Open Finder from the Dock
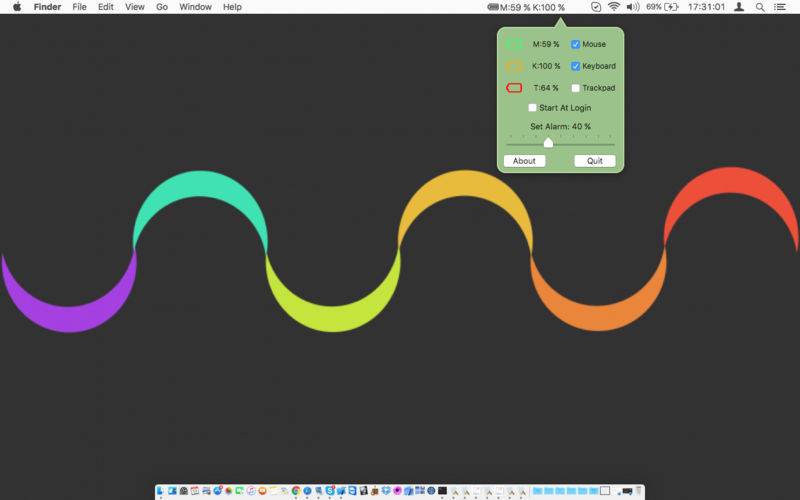This screenshot has height=500, width=800. [x=160, y=491]
